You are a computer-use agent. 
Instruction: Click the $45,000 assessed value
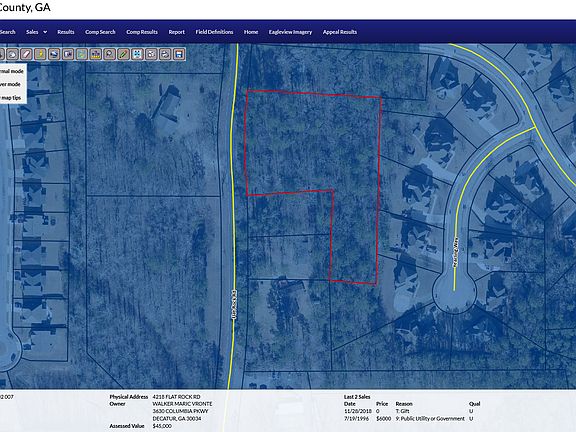[162, 426]
